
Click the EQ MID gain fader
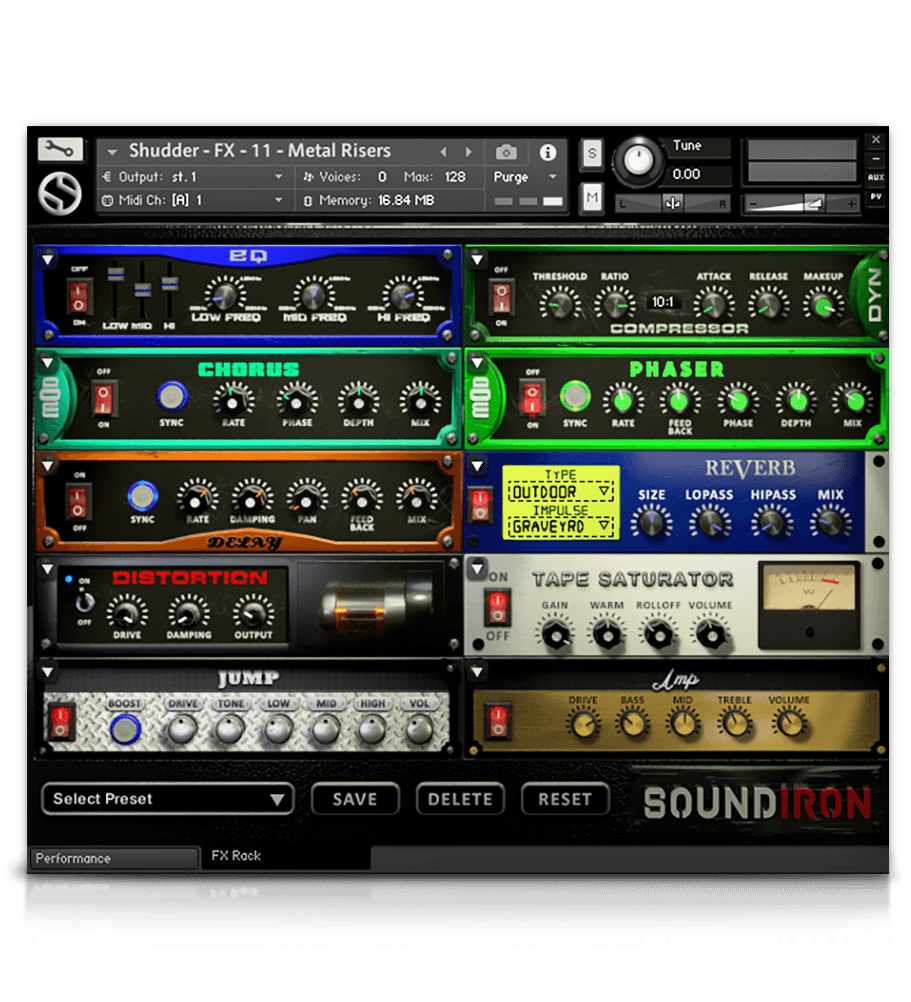142,289
